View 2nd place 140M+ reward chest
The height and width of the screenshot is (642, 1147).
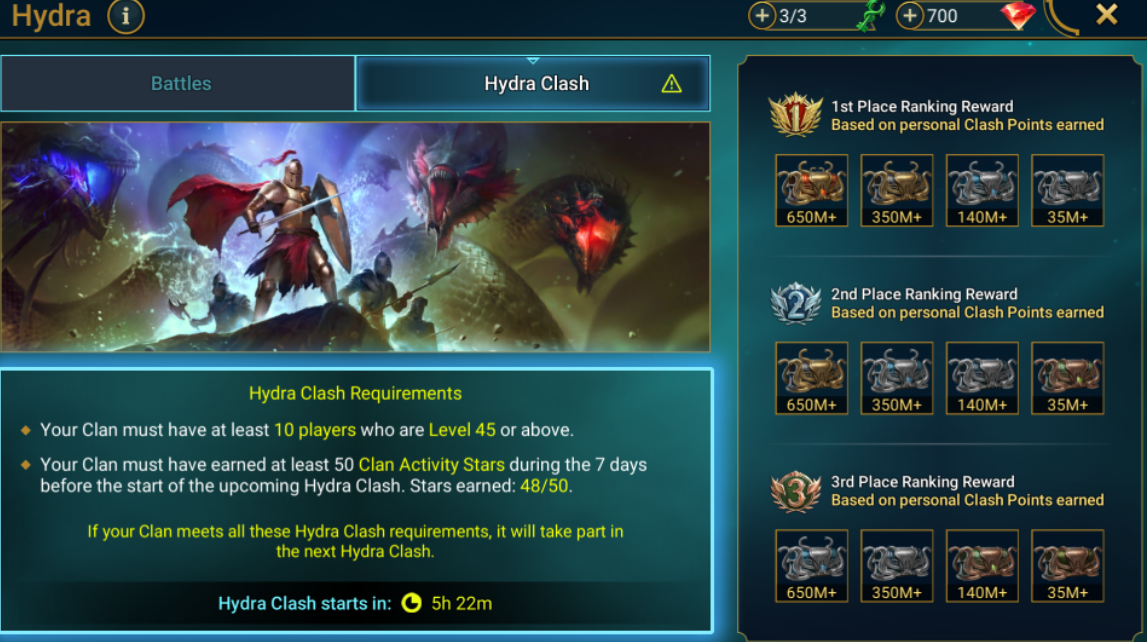(982, 378)
